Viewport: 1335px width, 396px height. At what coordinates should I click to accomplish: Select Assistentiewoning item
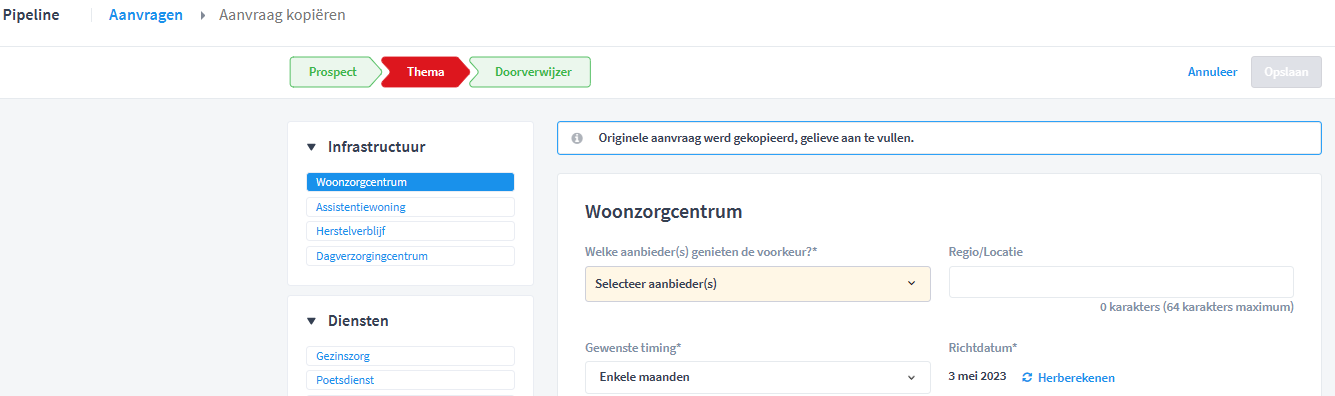(410, 207)
